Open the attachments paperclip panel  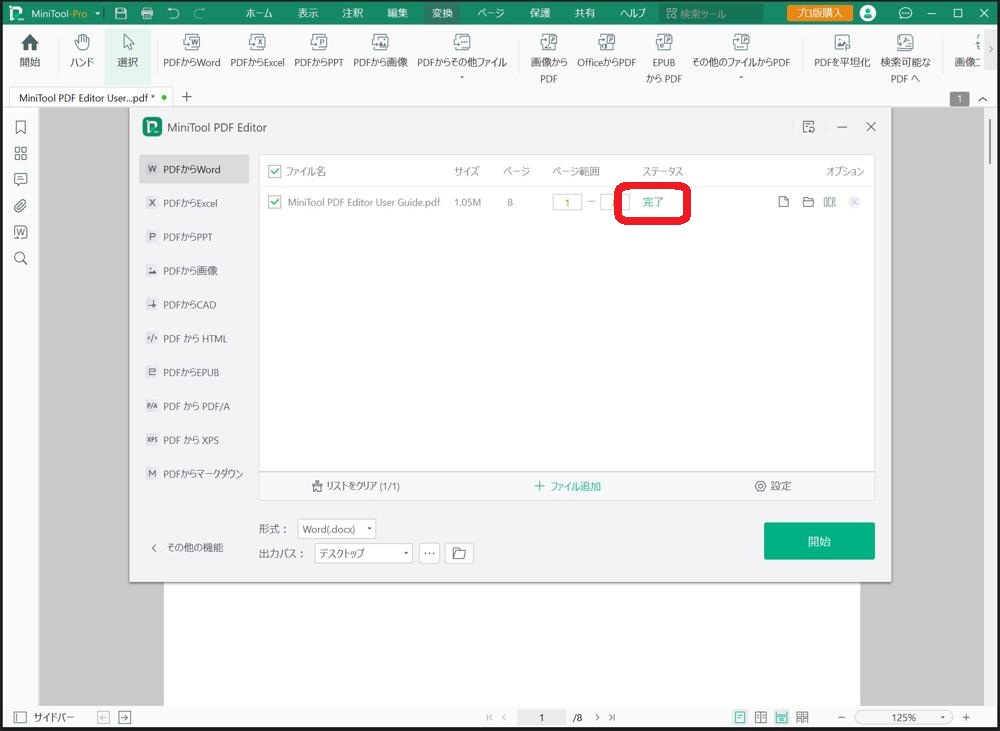click(x=20, y=206)
